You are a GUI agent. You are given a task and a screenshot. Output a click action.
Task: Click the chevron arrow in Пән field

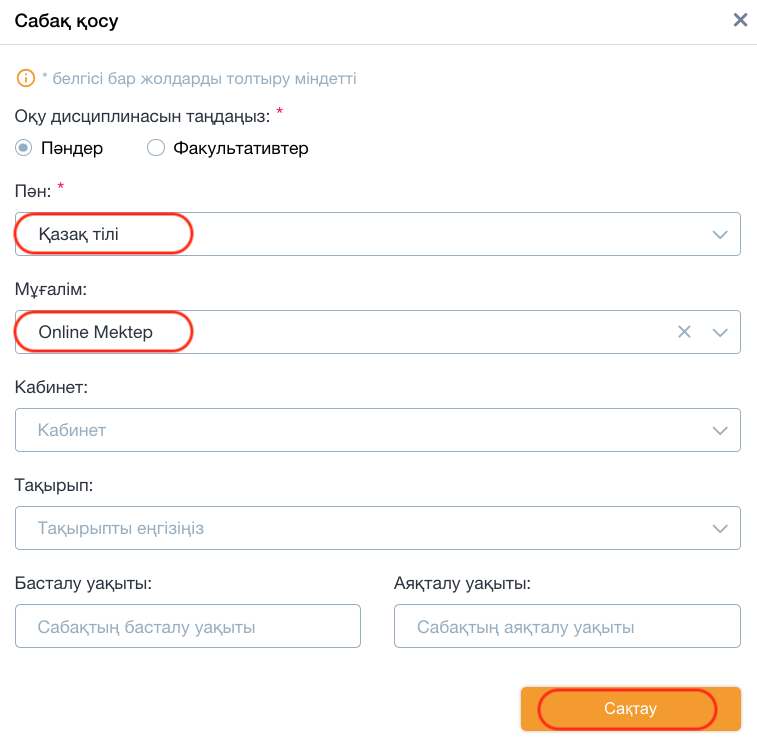[720, 235]
